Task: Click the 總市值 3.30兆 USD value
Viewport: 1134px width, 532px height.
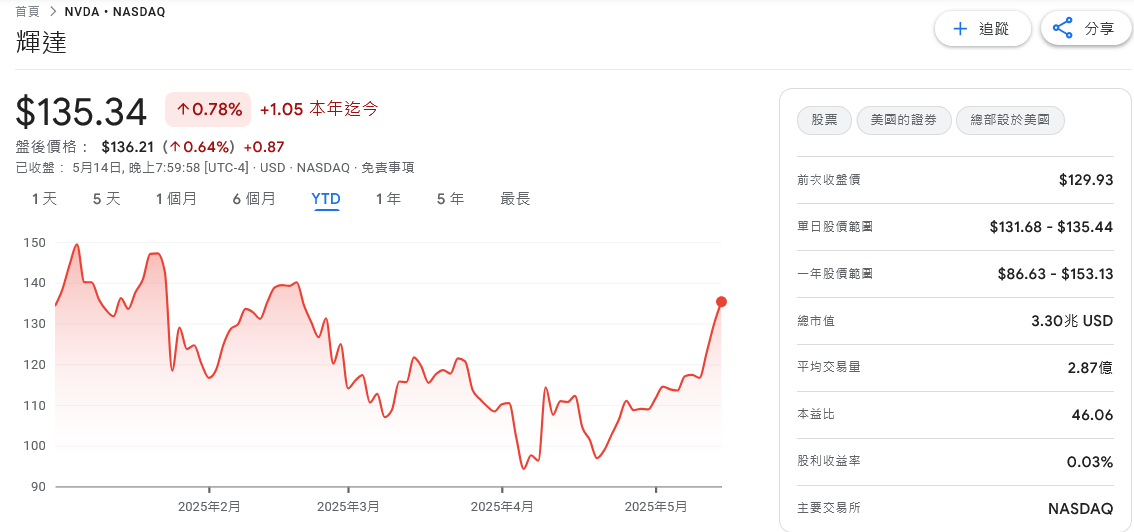Action: pos(1072,321)
